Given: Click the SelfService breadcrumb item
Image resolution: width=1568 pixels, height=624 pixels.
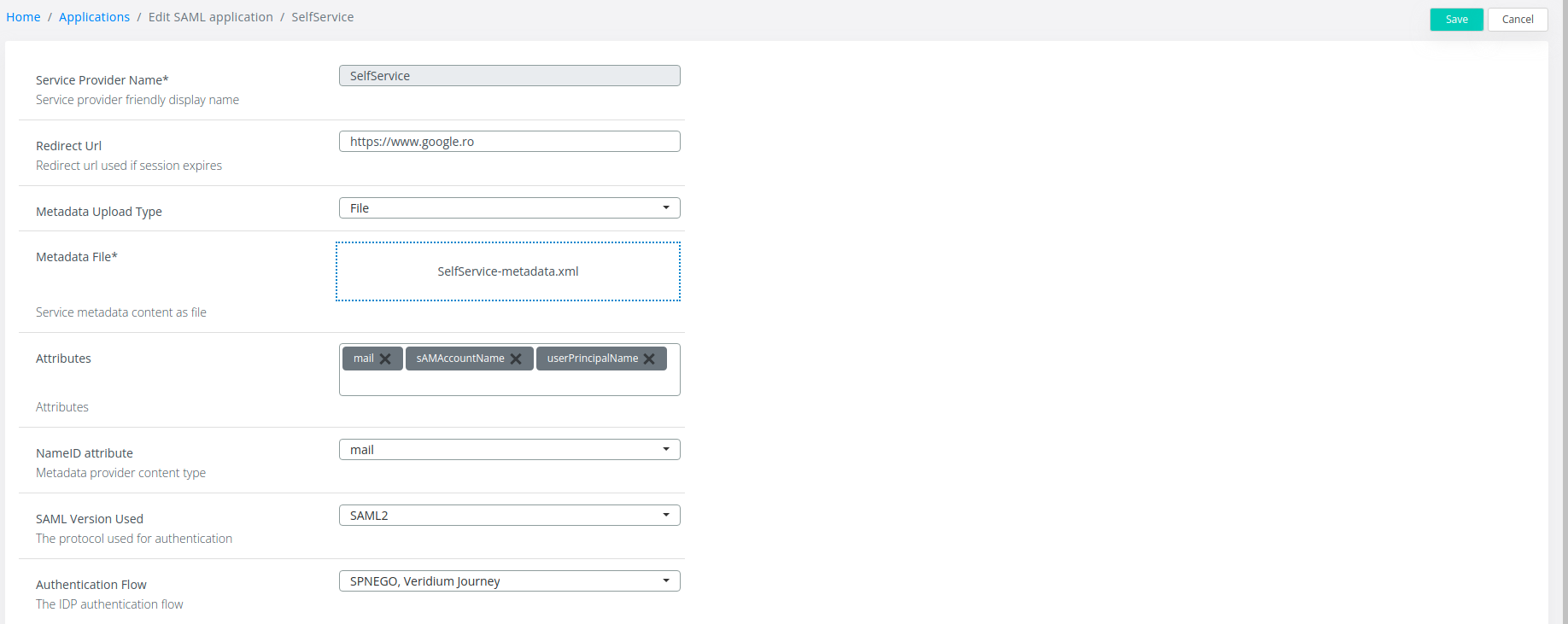Looking at the screenshot, I should (x=322, y=17).
